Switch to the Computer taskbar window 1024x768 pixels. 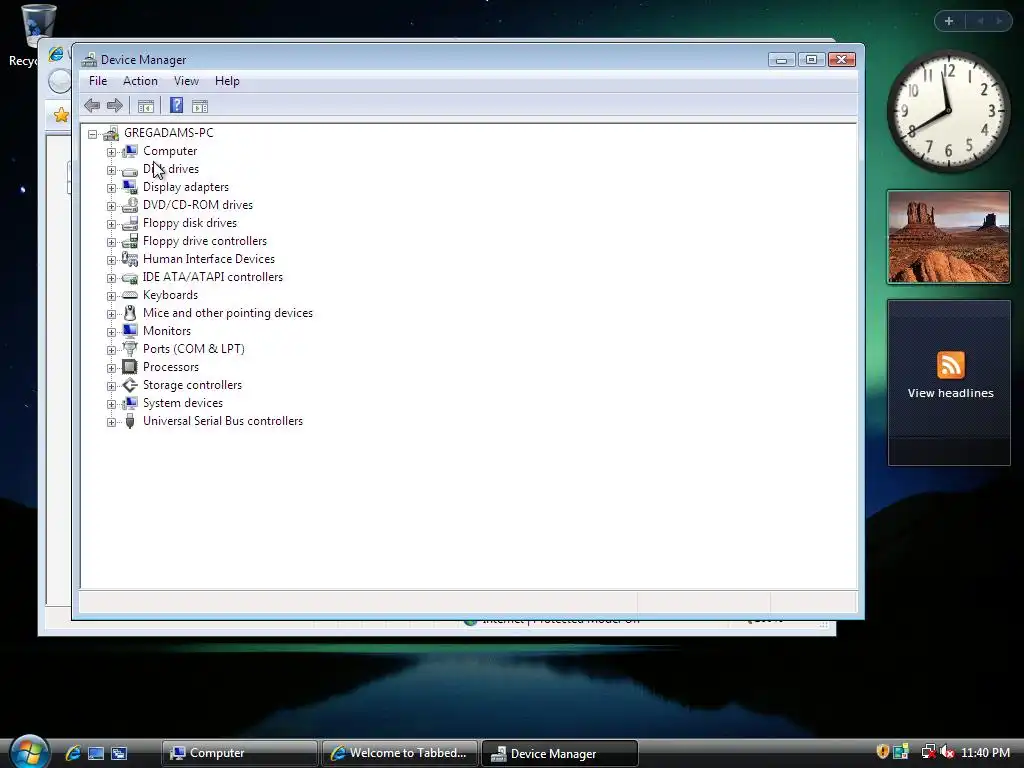(x=240, y=753)
